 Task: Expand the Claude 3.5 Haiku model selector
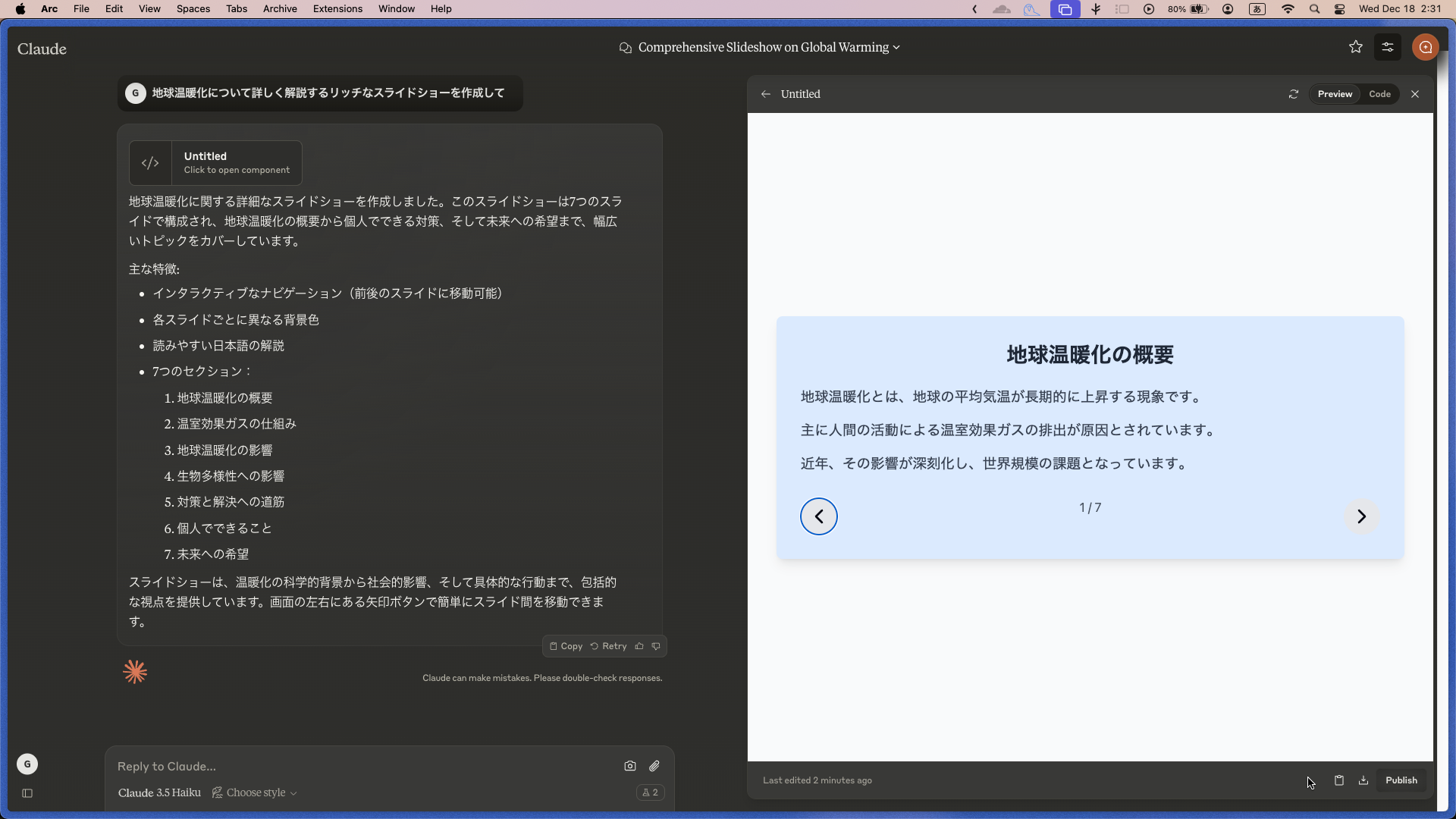coord(159,792)
